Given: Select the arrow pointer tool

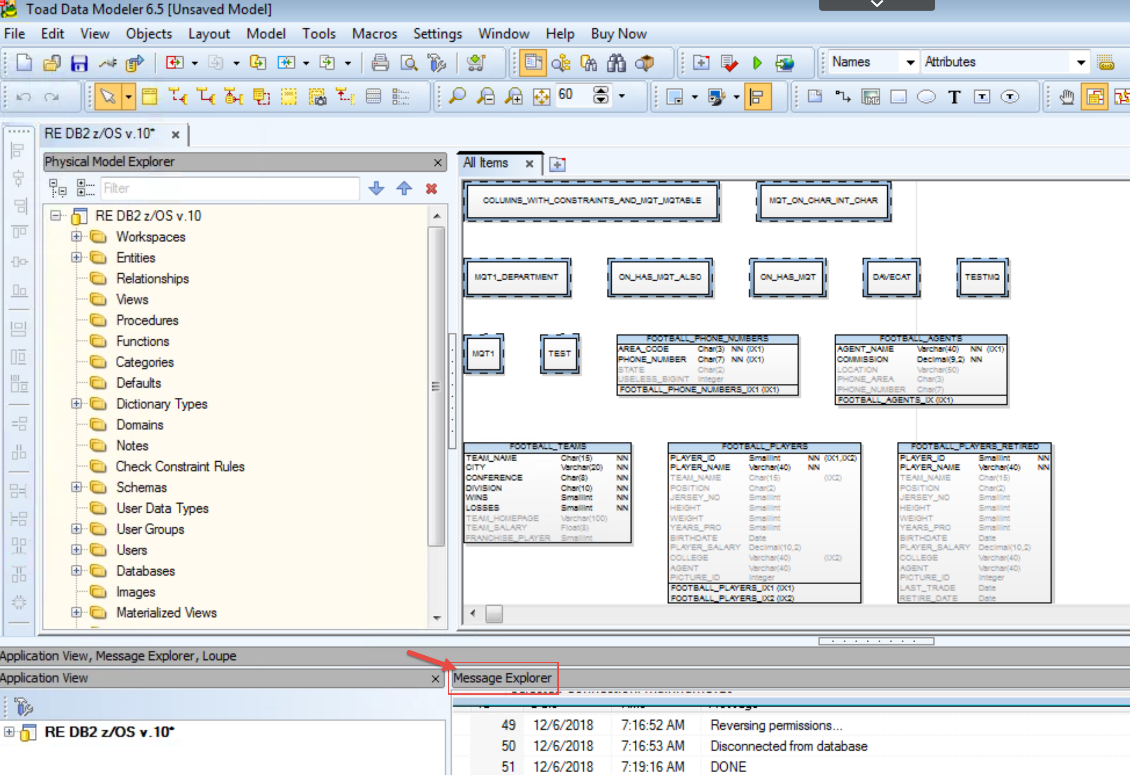Looking at the screenshot, I should (107, 97).
